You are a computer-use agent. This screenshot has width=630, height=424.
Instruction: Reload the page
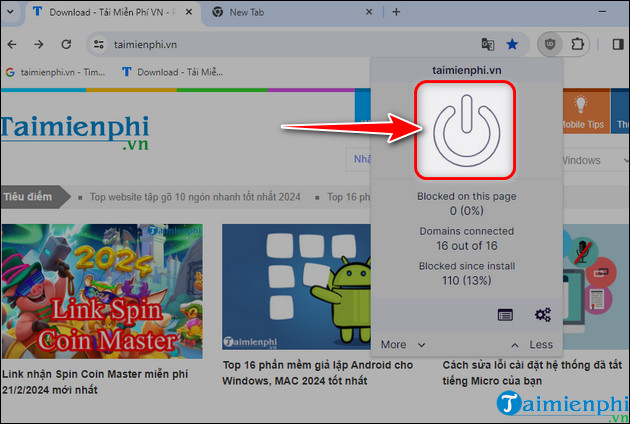(x=66, y=44)
